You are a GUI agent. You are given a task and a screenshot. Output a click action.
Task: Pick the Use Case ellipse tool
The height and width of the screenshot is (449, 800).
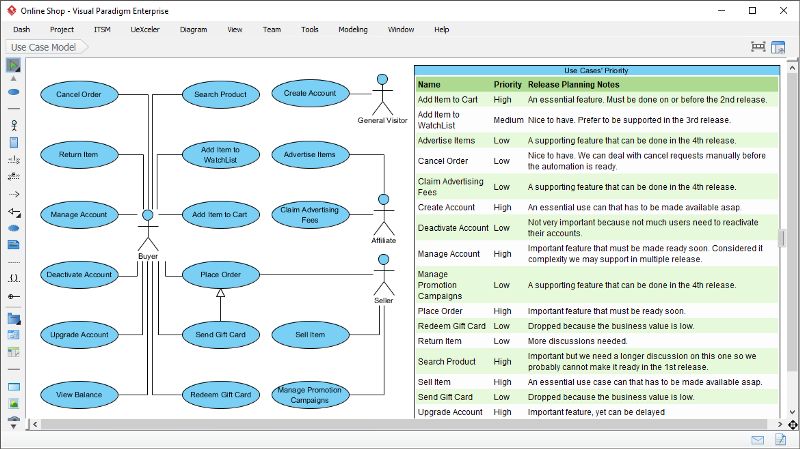click(14, 92)
